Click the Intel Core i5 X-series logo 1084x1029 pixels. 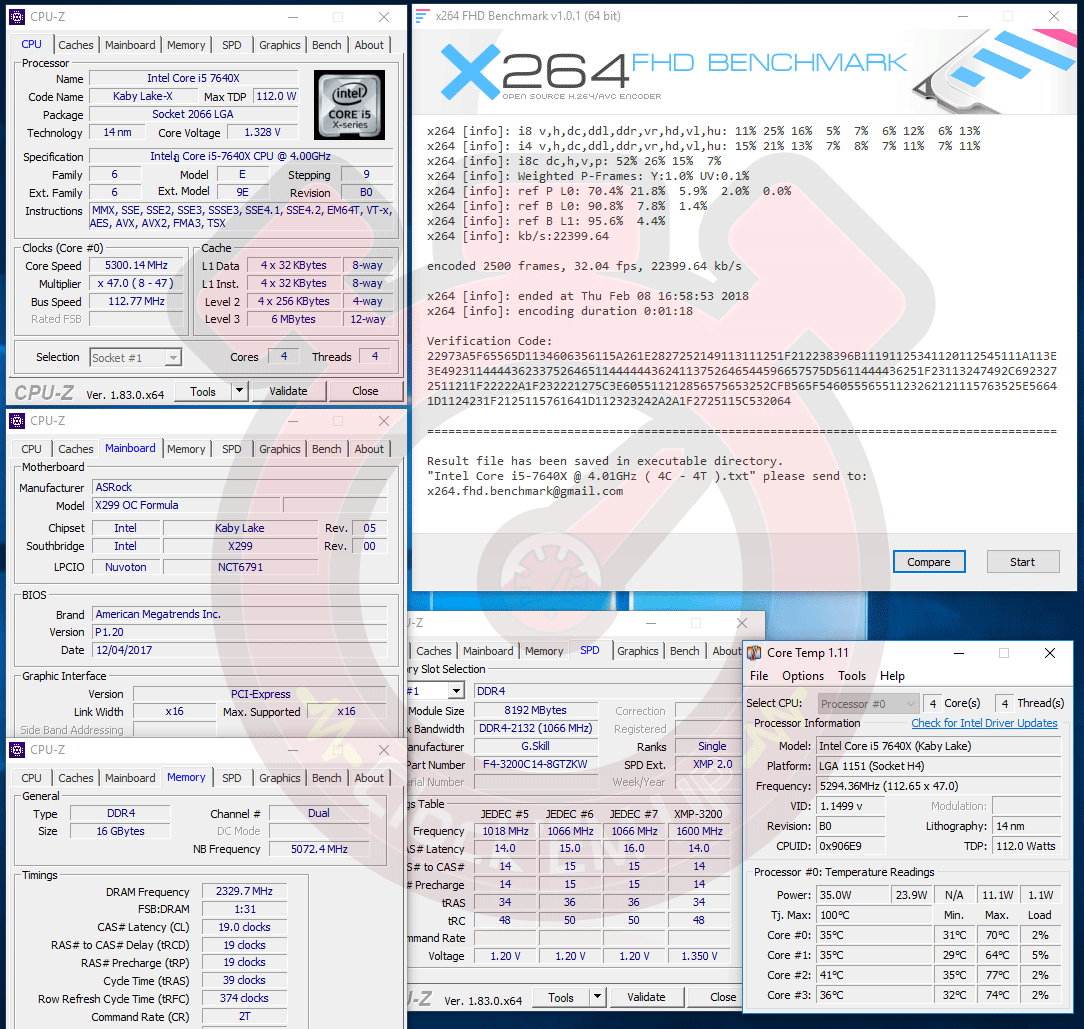[x=349, y=105]
